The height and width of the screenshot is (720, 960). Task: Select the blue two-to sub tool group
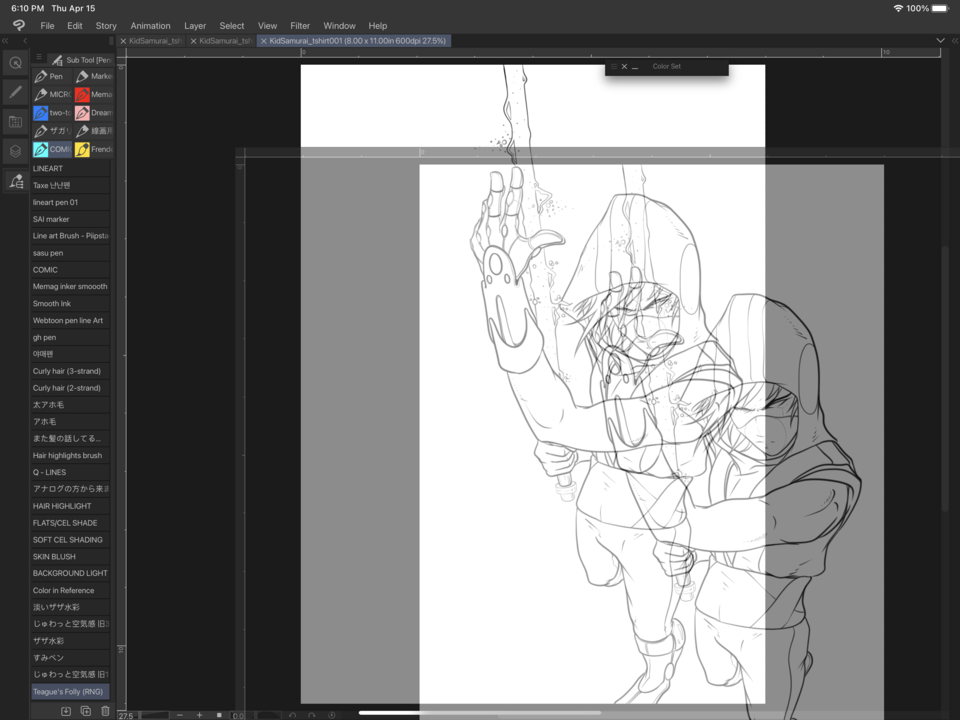click(51, 113)
